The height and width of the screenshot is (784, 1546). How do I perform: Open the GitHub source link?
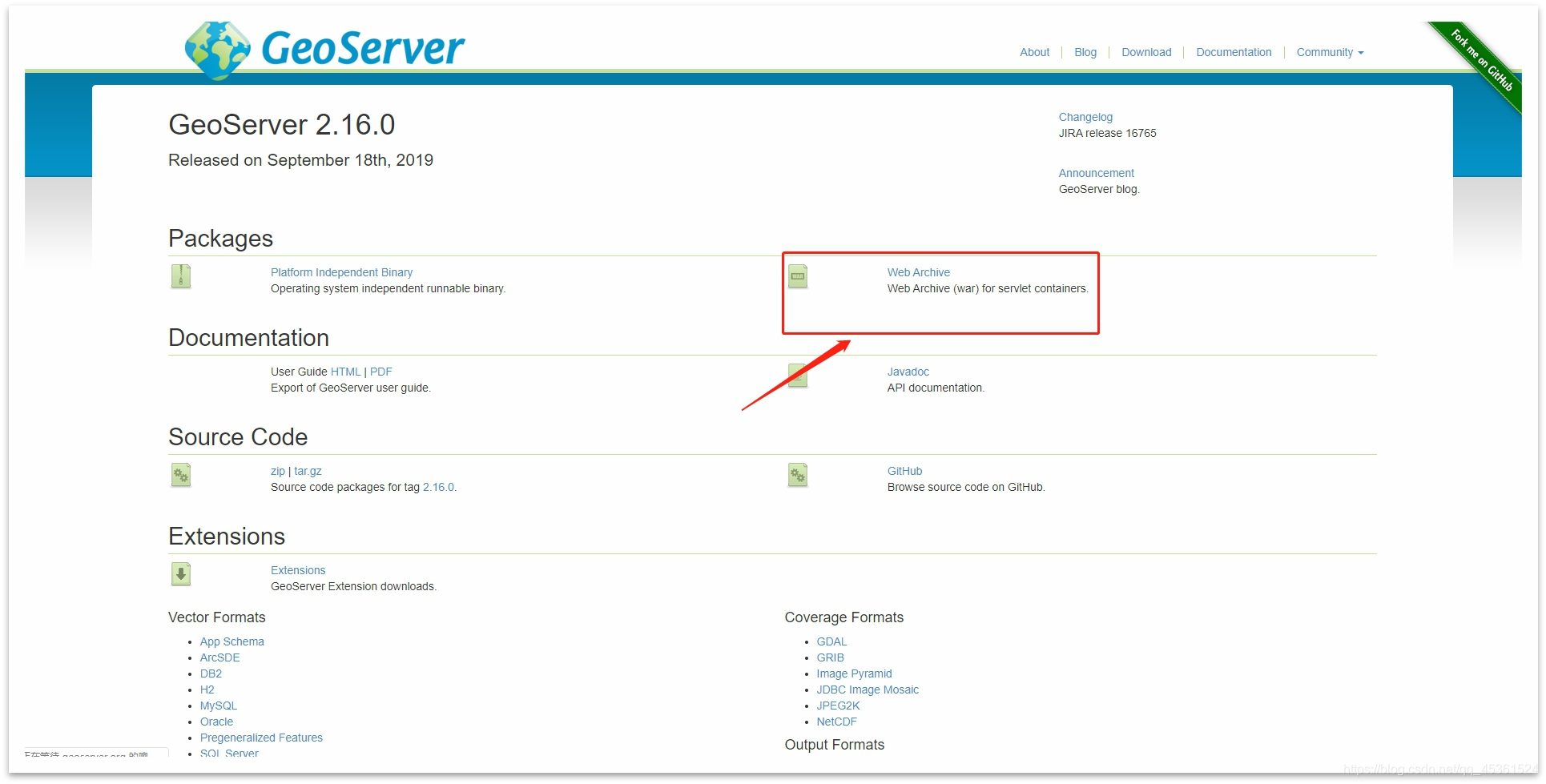pos(904,471)
